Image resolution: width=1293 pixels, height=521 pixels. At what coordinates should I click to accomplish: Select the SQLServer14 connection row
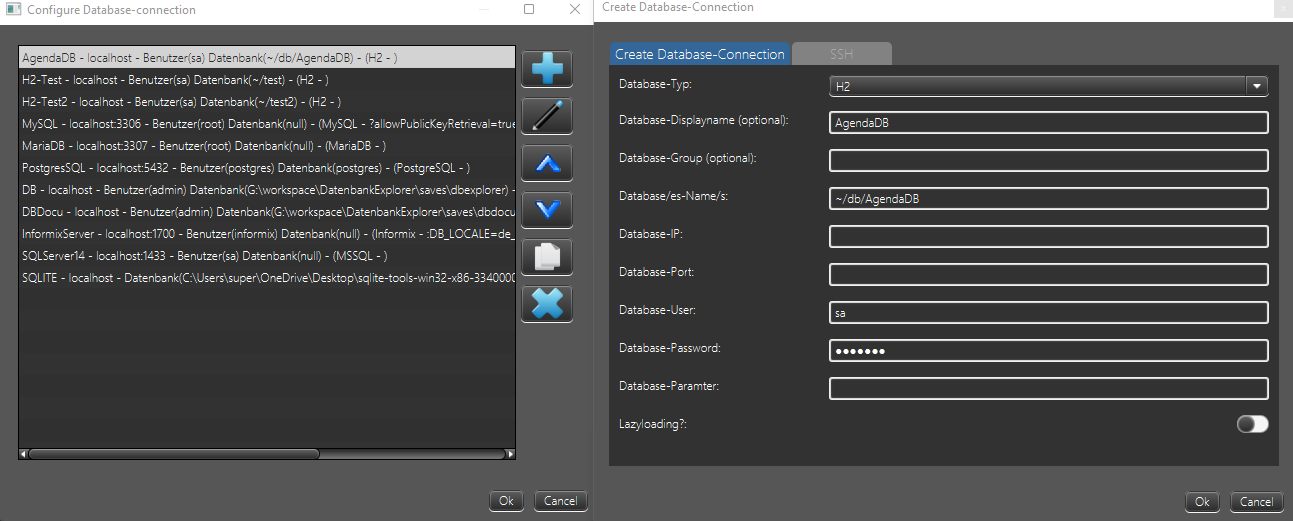[x=267, y=256]
